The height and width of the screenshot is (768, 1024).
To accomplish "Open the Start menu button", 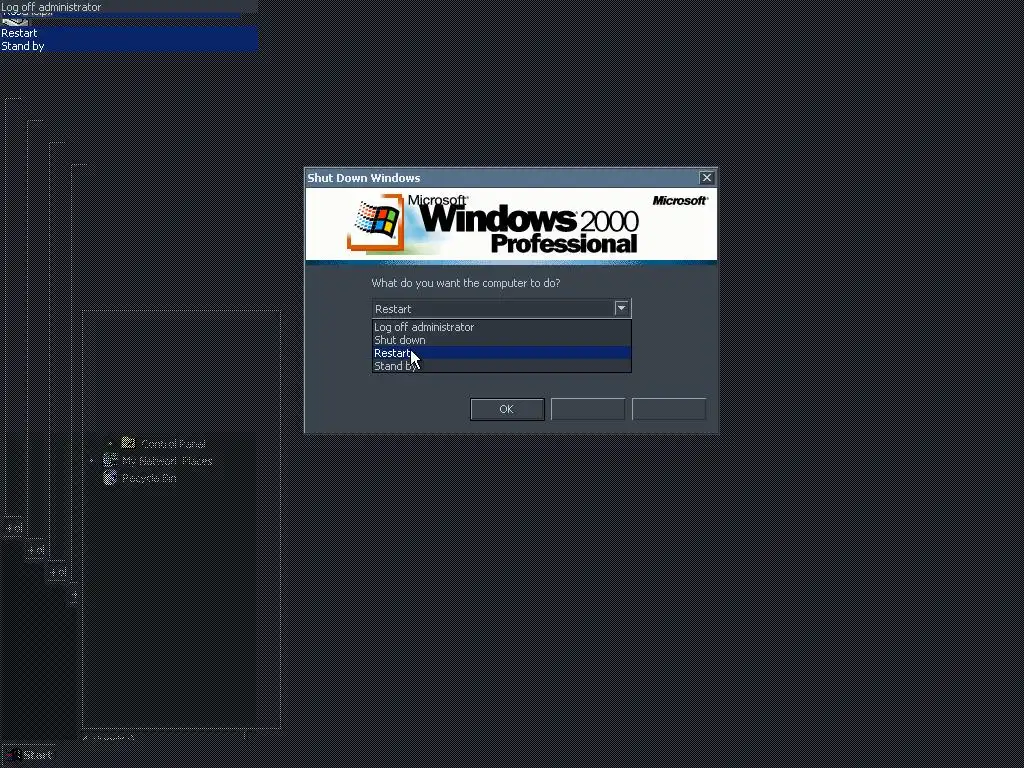I will click(x=29, y=755).
